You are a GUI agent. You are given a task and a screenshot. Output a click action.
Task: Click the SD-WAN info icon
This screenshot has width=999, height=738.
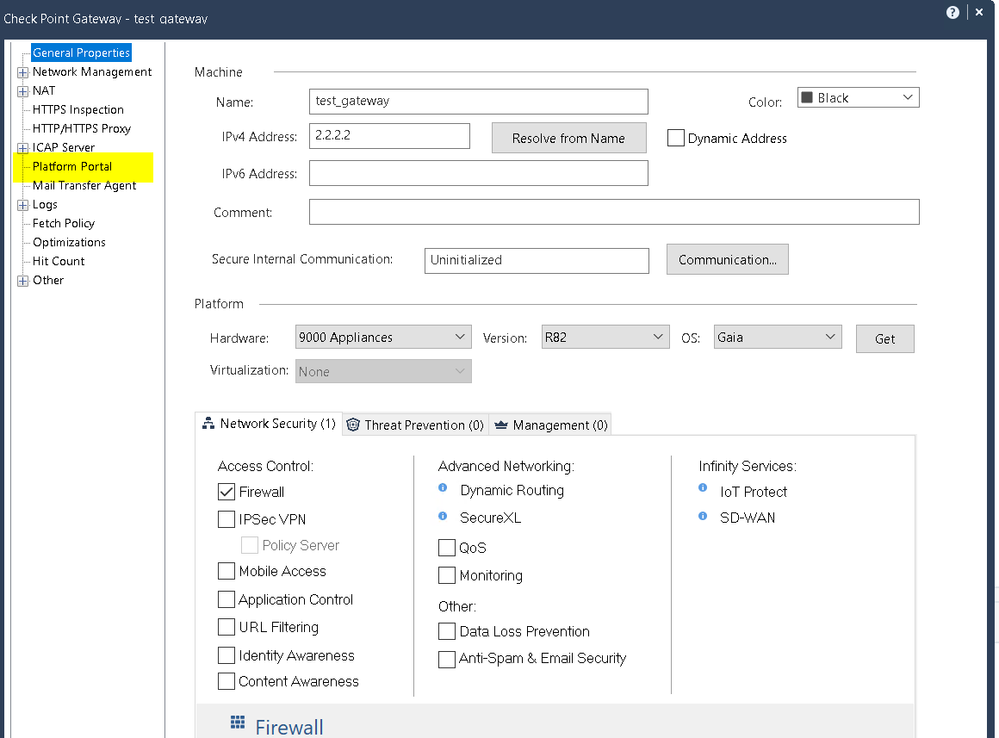tap(703, 516)
